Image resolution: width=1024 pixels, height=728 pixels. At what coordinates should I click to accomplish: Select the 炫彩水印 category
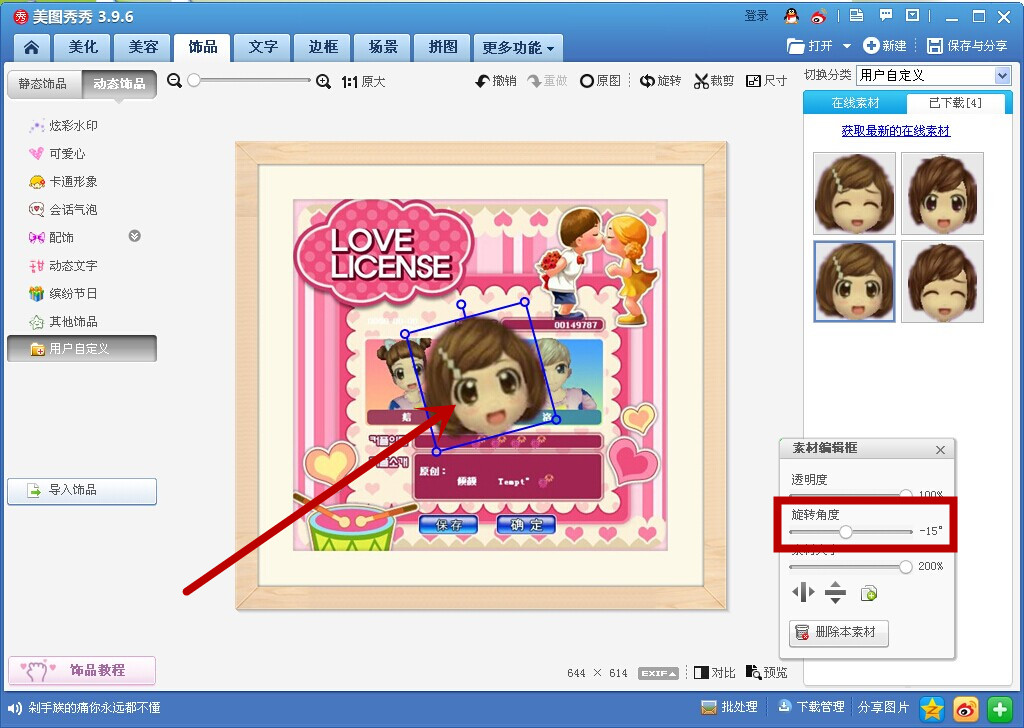(x=63, y=125)
